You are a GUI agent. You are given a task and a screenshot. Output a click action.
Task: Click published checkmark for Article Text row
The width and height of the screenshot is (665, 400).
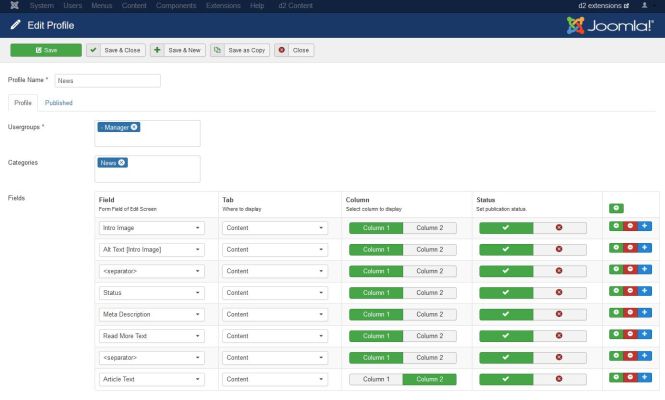click(506, 379)
